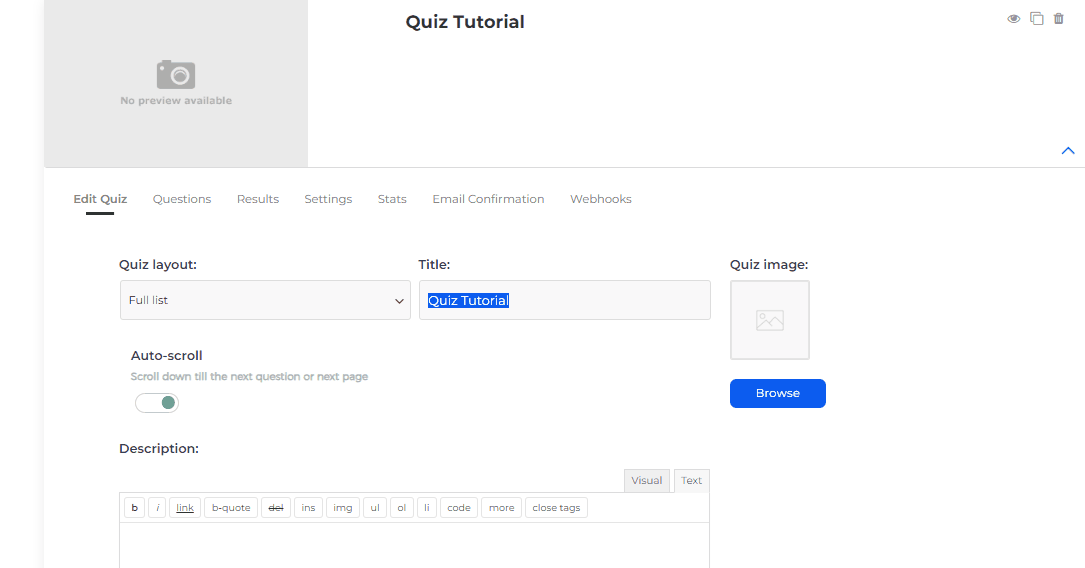The height and width of the screenshot is (568, 1085).
Task: Switch editor to Text mode
Action: click(691, 481)
